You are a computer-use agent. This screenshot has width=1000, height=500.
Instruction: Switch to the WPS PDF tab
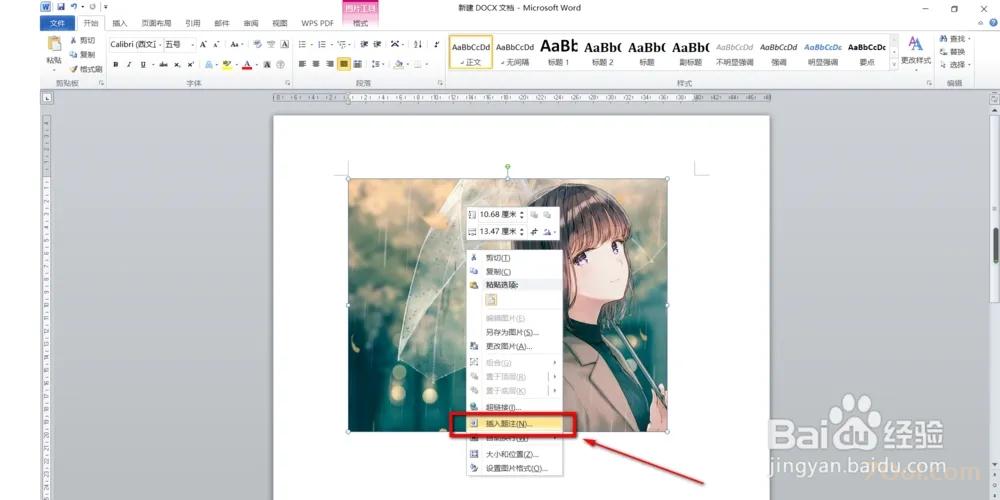[x=317, y=23]
